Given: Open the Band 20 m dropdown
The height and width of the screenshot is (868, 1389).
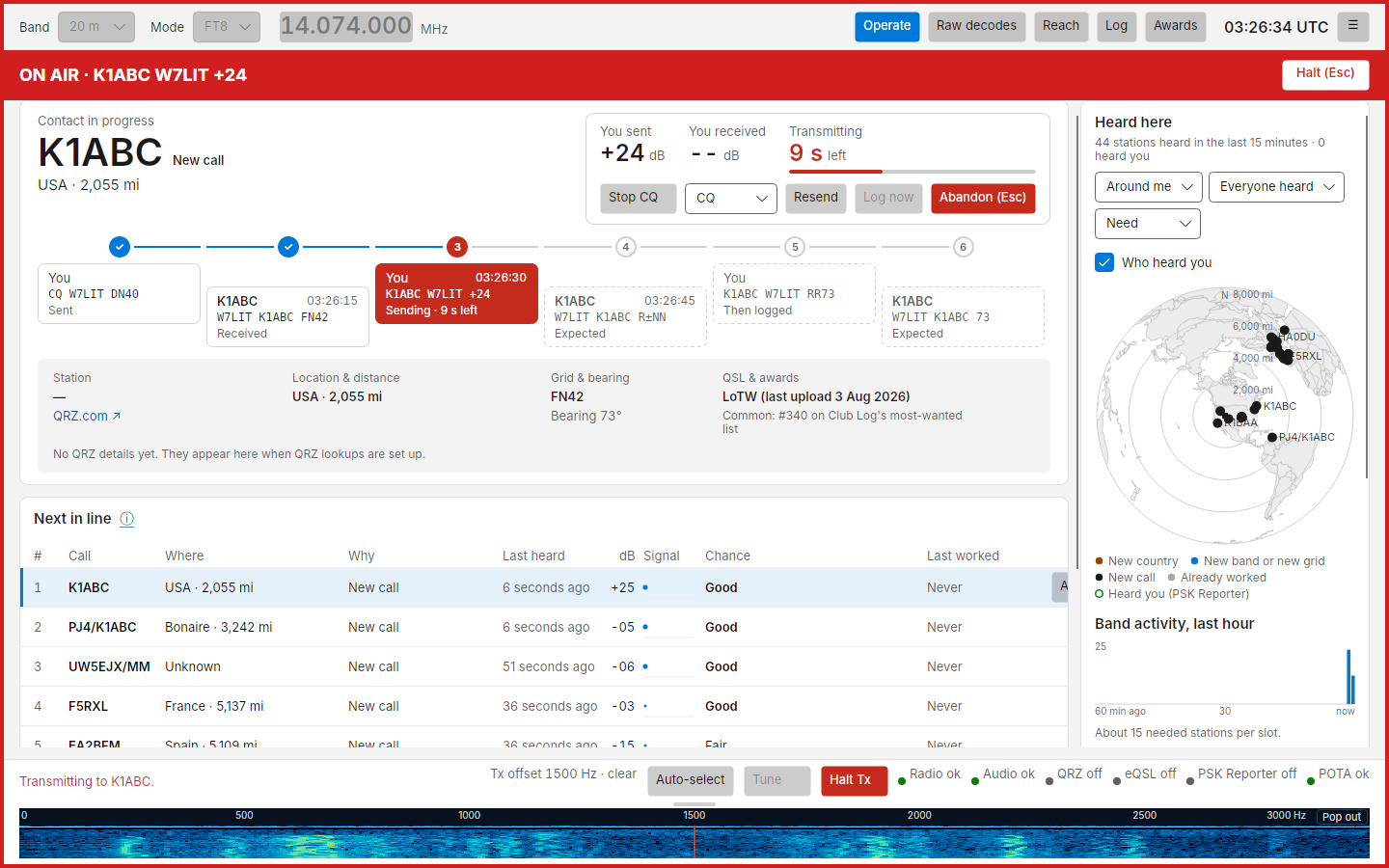Looking at the screenshot, I should pyautogui.click(x=96, y=27).
